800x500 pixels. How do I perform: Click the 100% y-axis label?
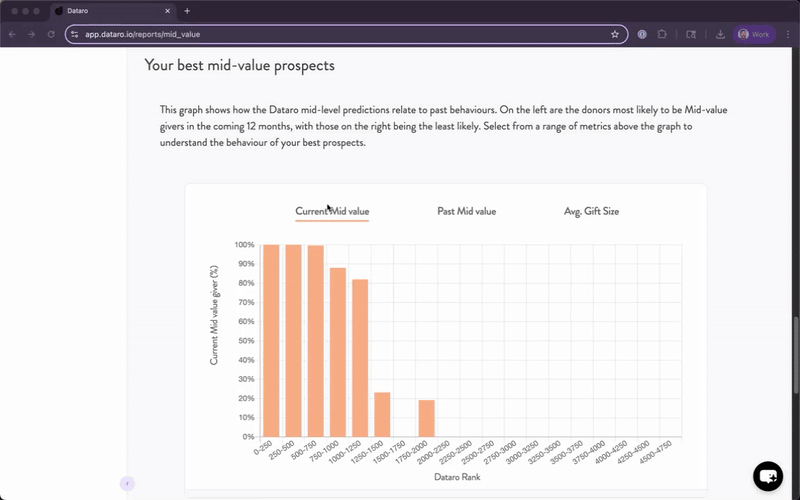coord(244,245)
